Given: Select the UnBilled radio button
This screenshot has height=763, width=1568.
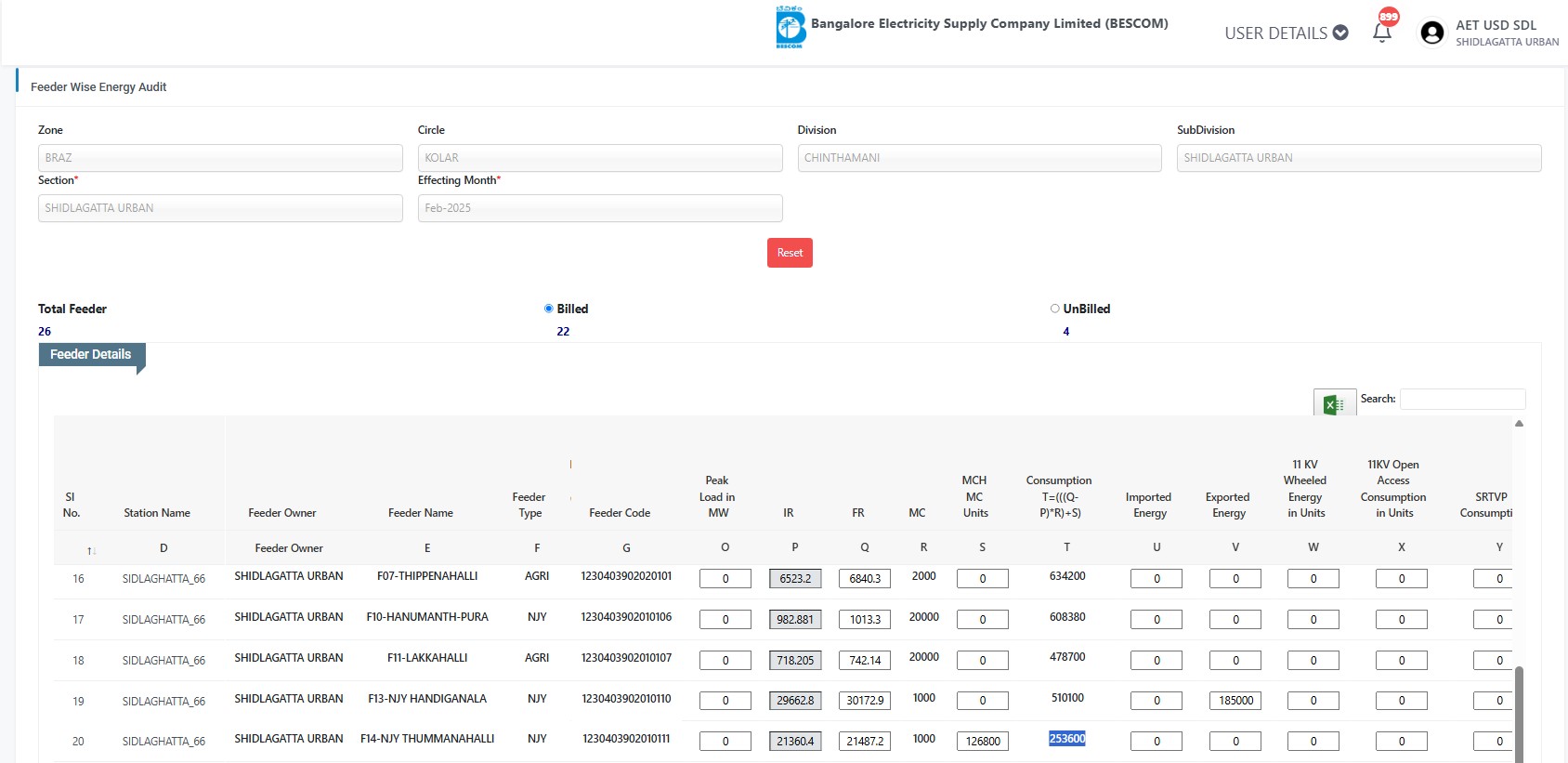Looking at the screenshot, I should coord(1055,309).
